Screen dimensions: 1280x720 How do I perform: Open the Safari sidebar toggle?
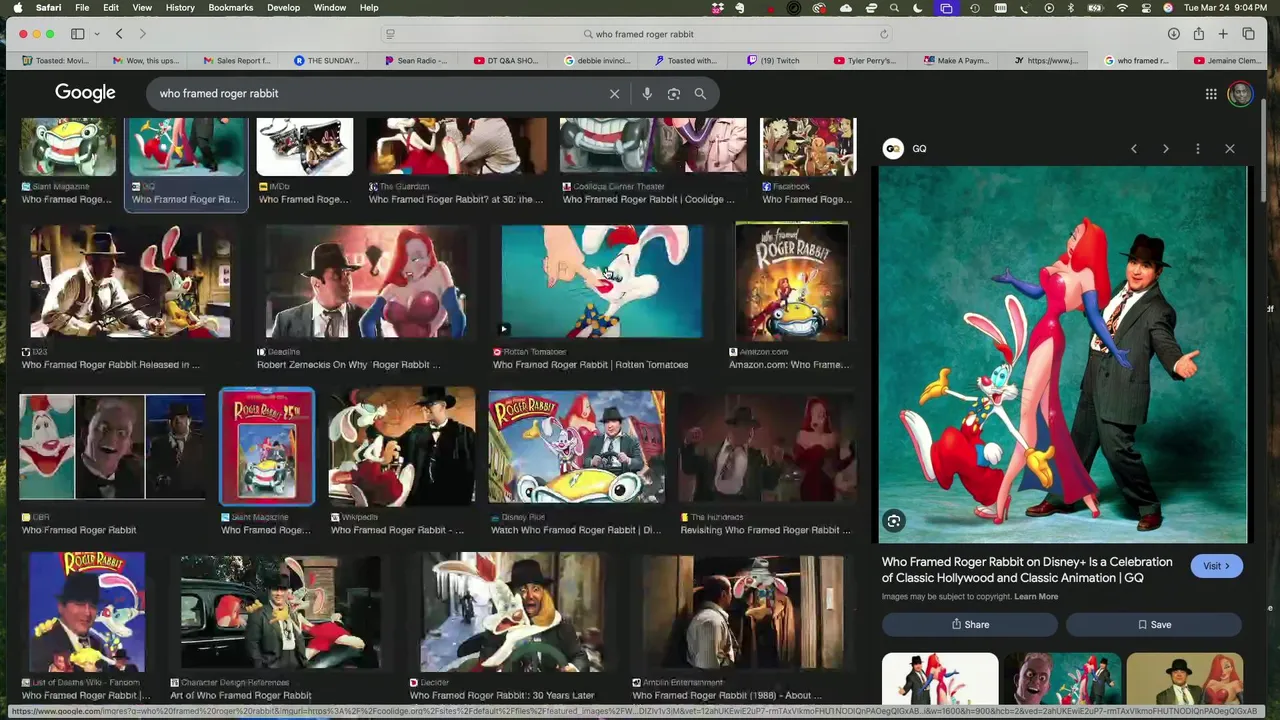(x=77, y=34)
